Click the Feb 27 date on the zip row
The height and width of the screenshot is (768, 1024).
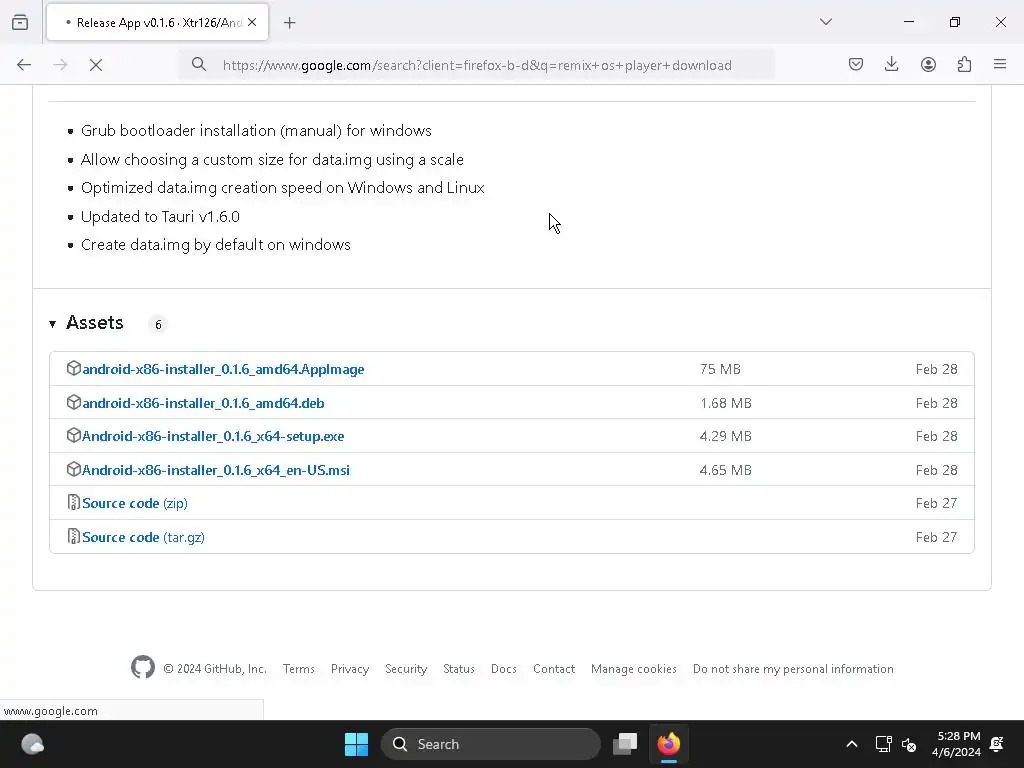[x=936, y=504]
